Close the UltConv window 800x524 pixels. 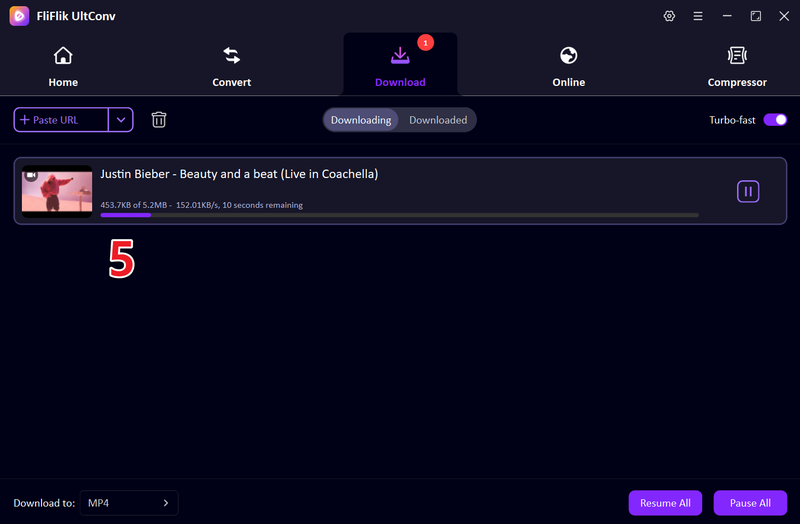784,16
